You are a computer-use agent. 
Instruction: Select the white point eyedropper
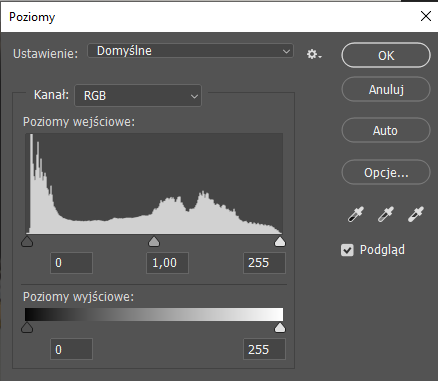pyautogui.click(x=416, y=214)
